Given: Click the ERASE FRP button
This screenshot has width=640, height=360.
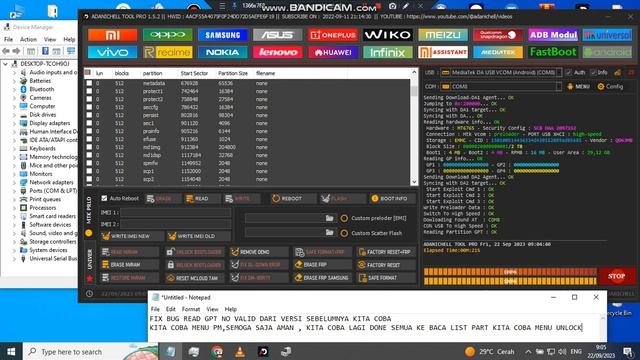Looking at the screenshot, I should (x=322, y=265).
